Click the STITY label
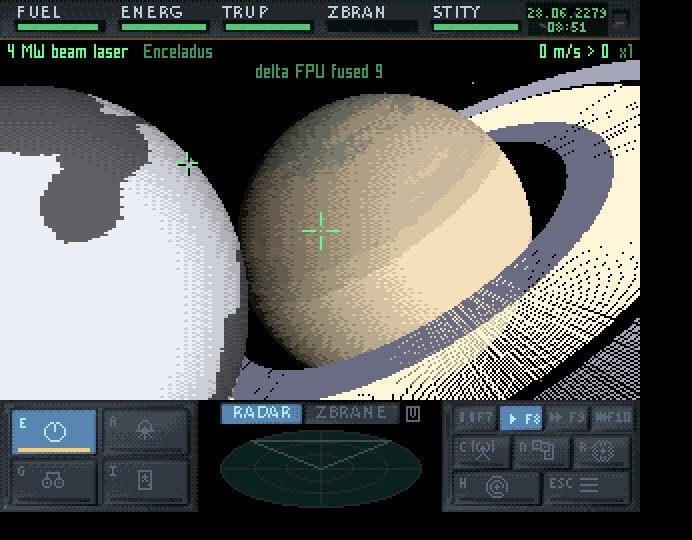The image size is (692, 540). [456, 12]
